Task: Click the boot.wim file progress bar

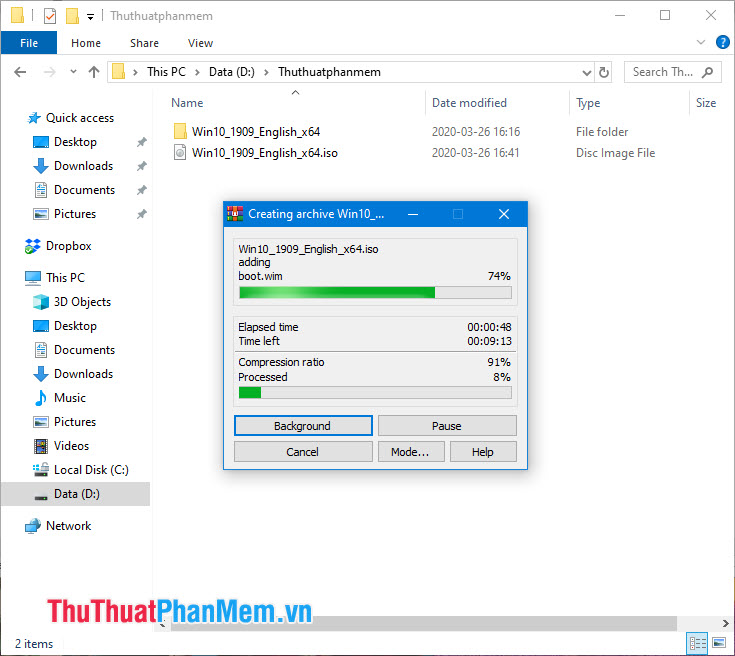Action: 375,293
